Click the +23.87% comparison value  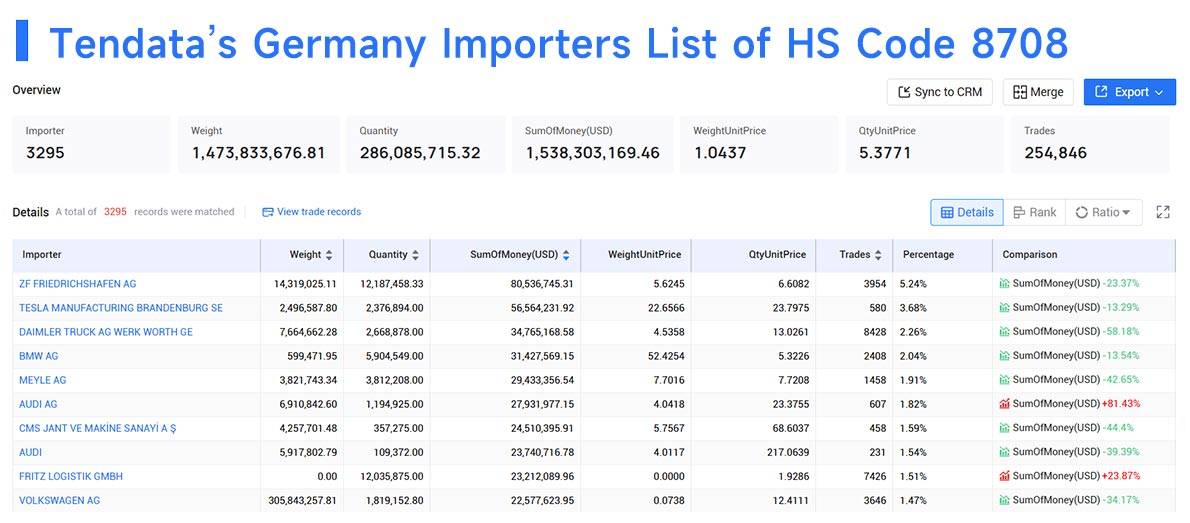click(1121, 477)
